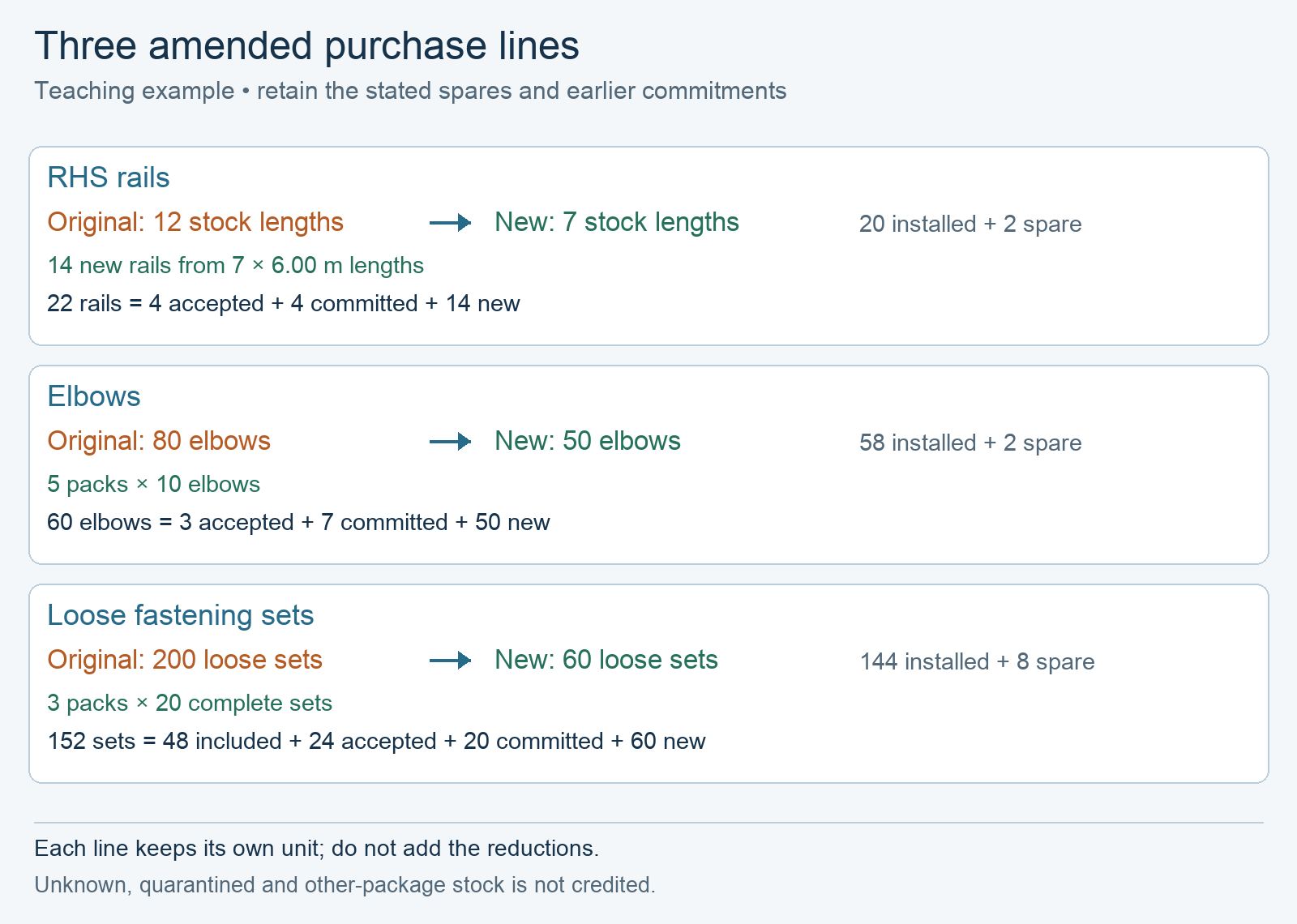Click "New: 7 stock lengths" text
The image size is (1297, 924).
[x=617, y=222]
